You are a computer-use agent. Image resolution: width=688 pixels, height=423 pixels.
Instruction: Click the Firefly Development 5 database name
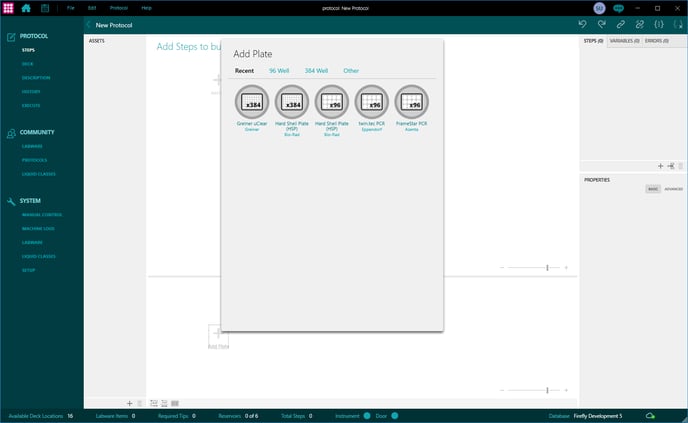pyautogui.click(x=598, y=416)
